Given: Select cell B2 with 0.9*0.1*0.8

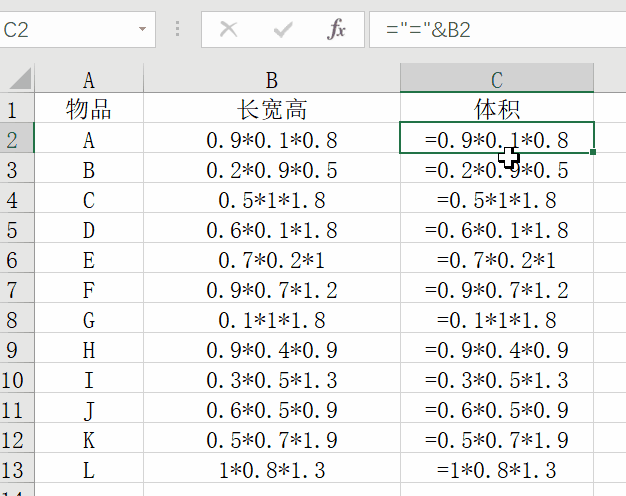Looking at the screenshot, I should point(271,138).
